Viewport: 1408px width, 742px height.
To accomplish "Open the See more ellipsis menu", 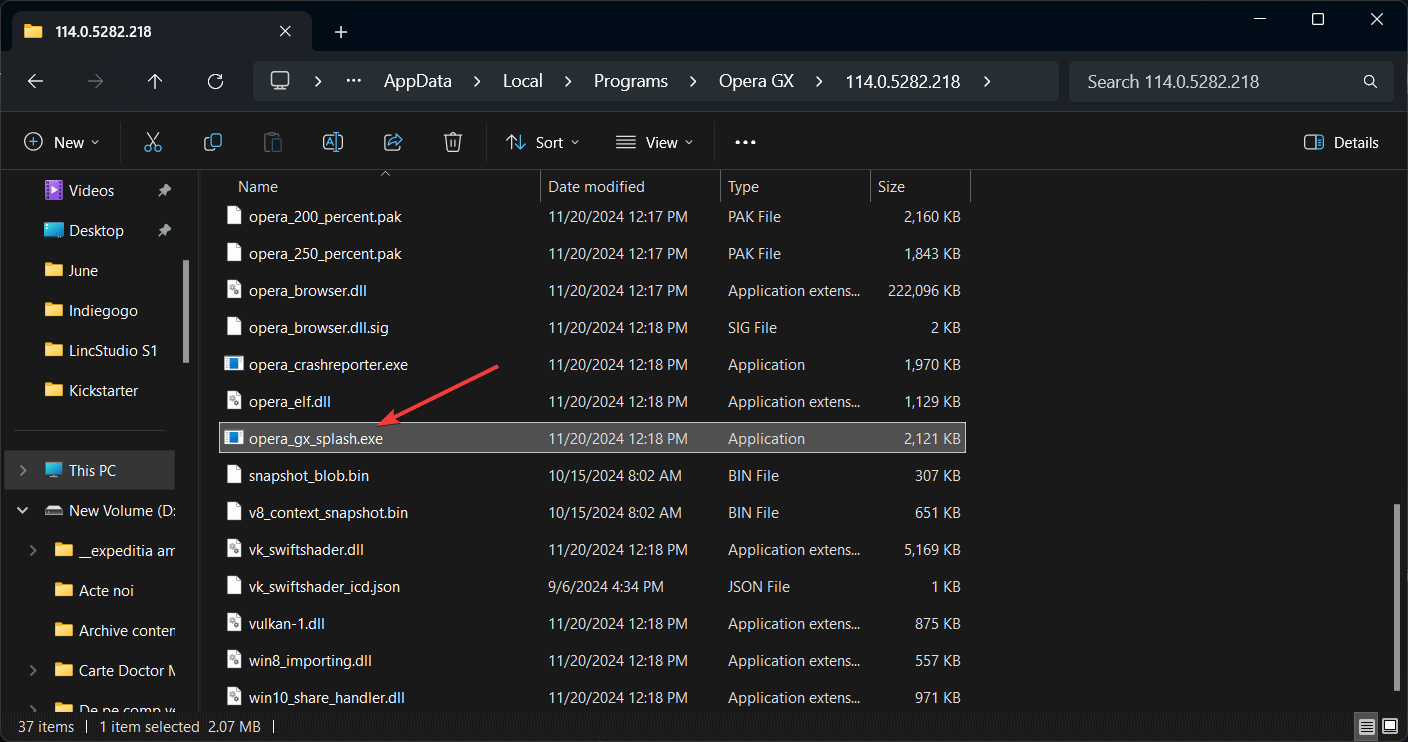I will 745,142.
